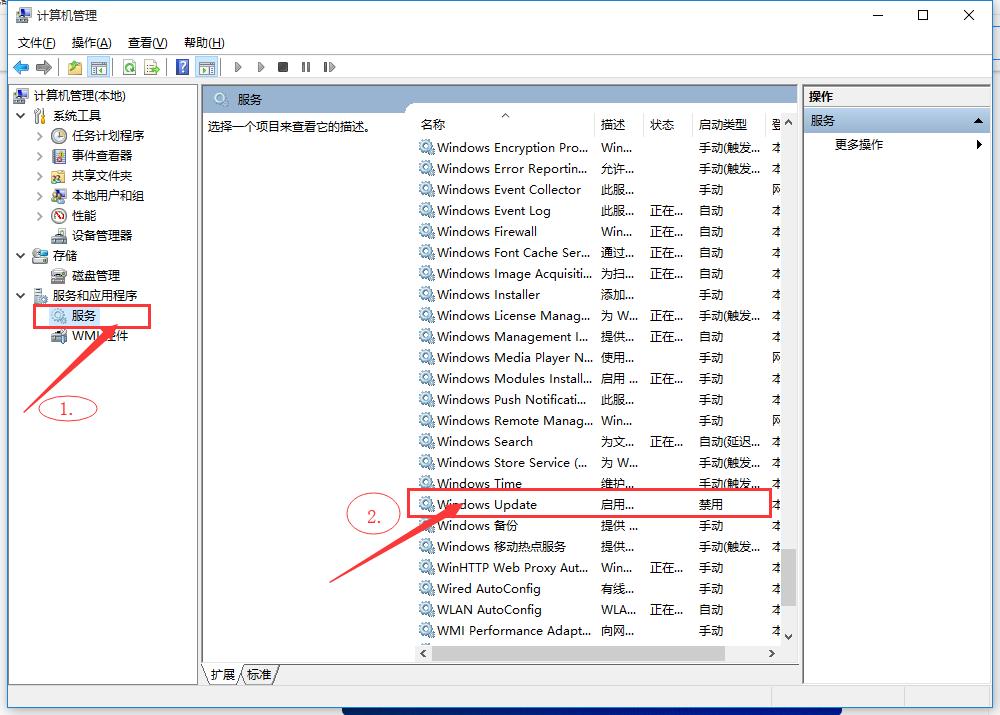Click the Refresh icon on the toolbar
Screen dimensions: 1000x715
(129, 67)
